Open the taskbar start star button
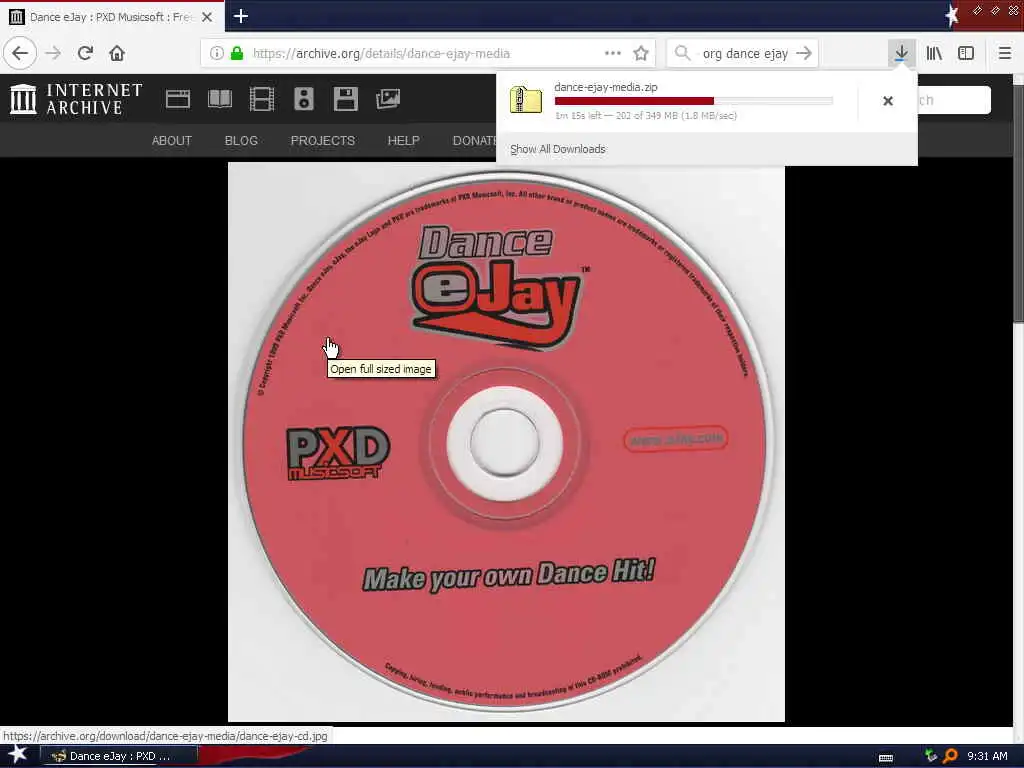This screenshot has height=768, width=1024. (17, 755)
